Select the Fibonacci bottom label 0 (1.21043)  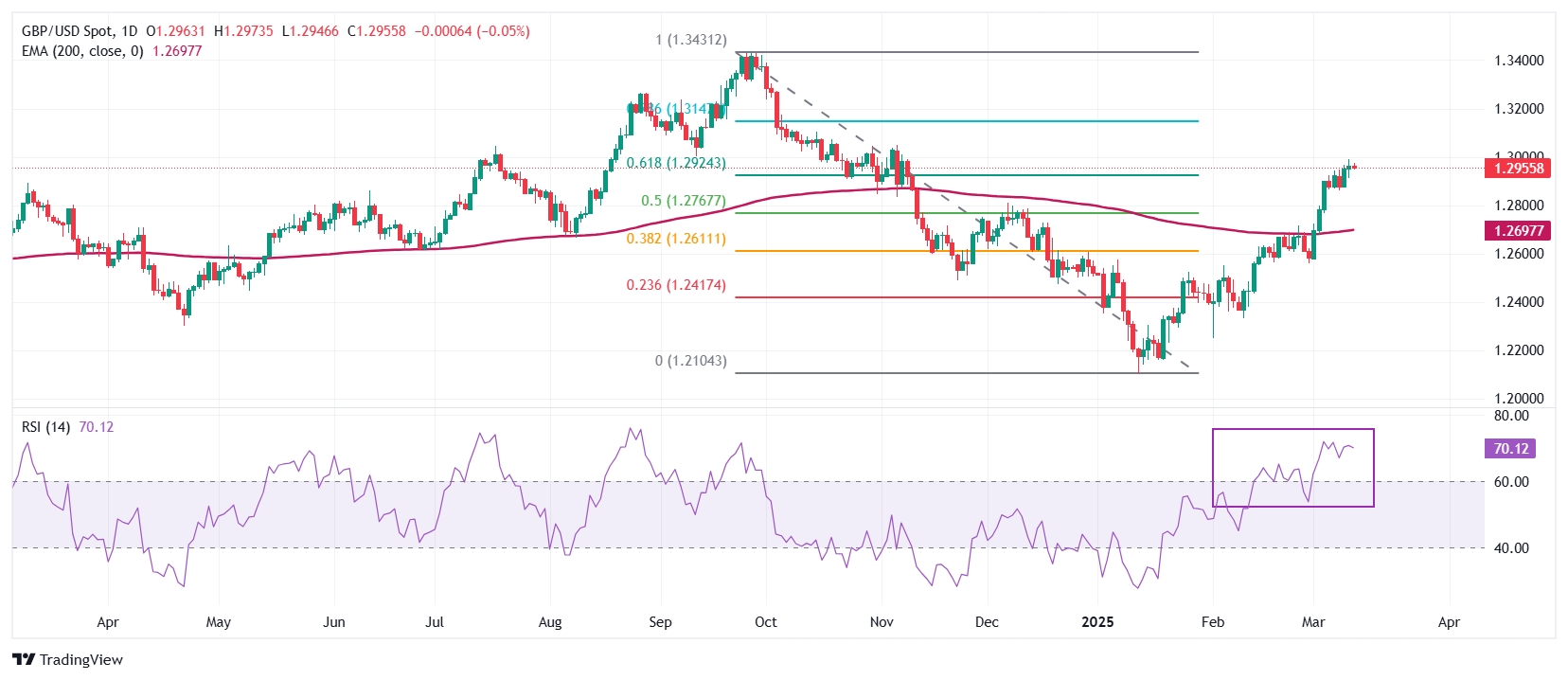691,361
